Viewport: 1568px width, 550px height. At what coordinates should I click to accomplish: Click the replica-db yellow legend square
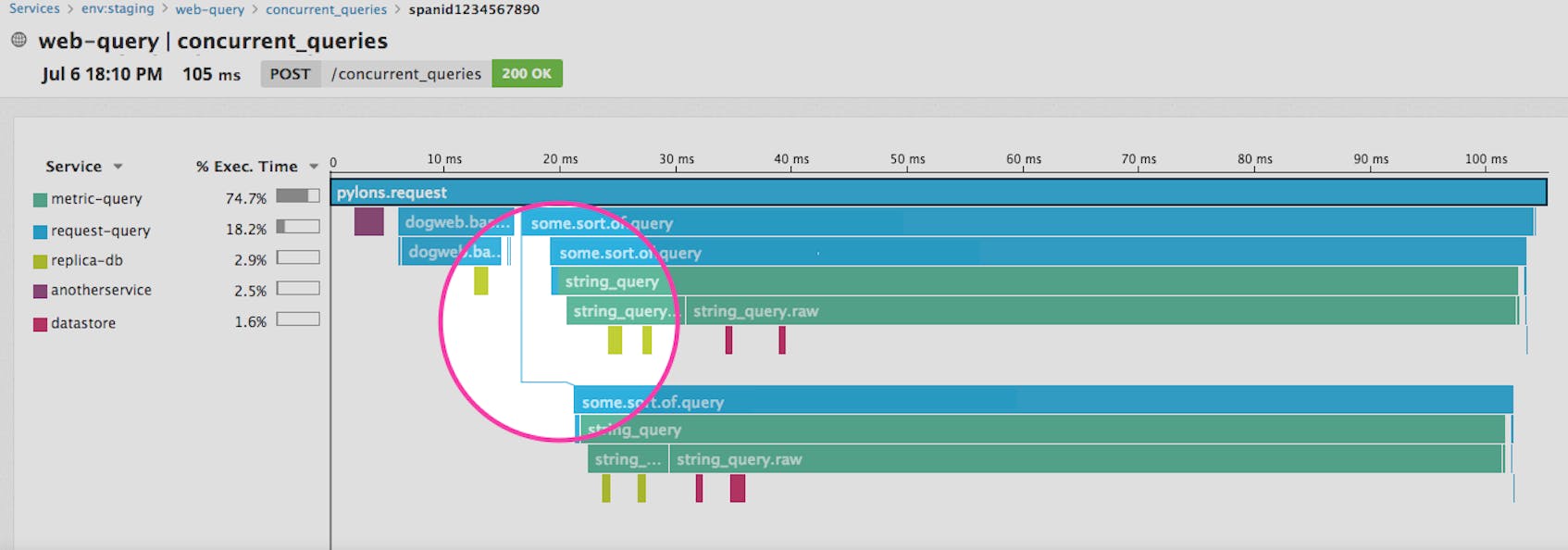point(40,261)
